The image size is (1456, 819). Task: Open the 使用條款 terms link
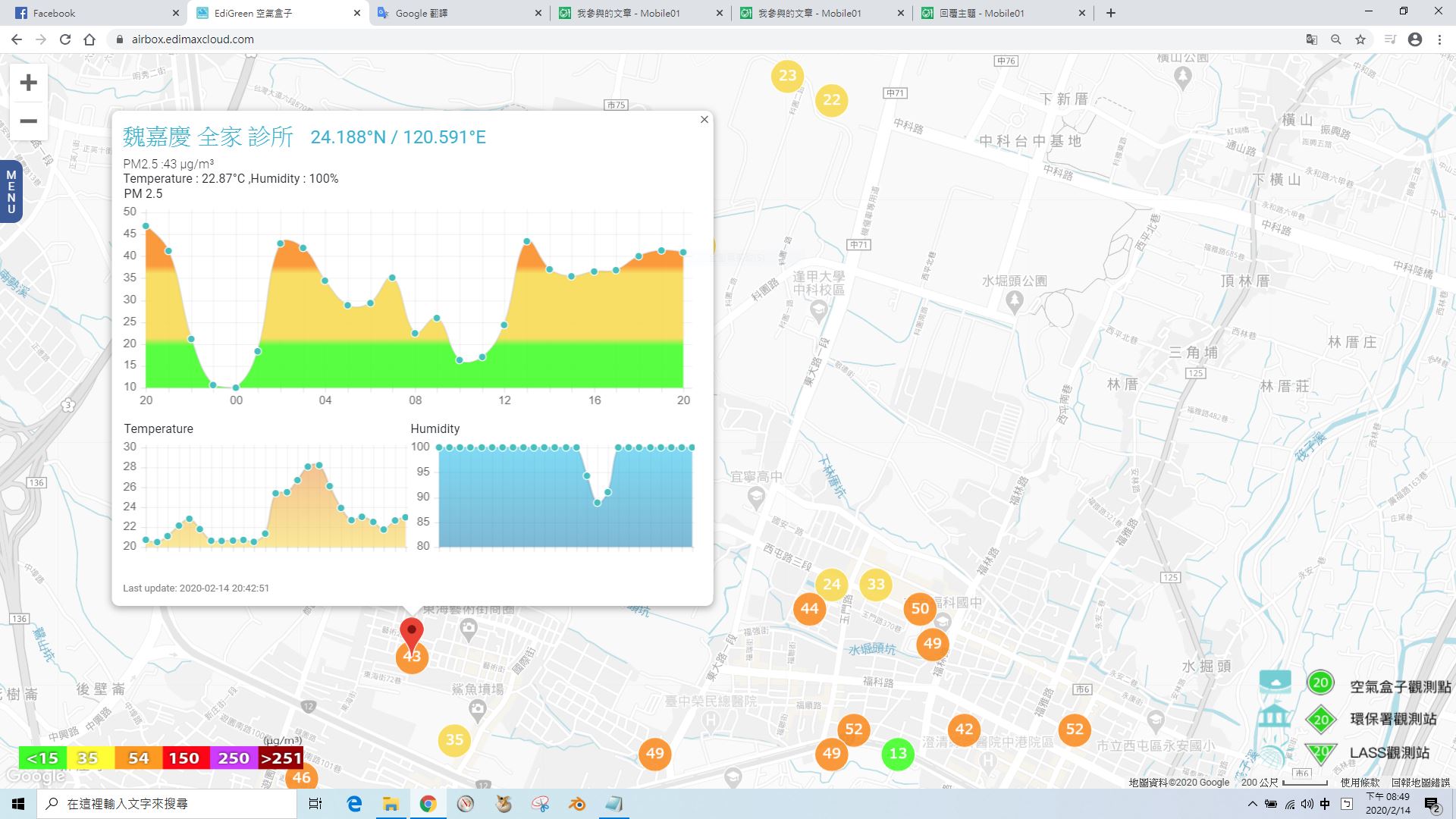click(1360, 783)
